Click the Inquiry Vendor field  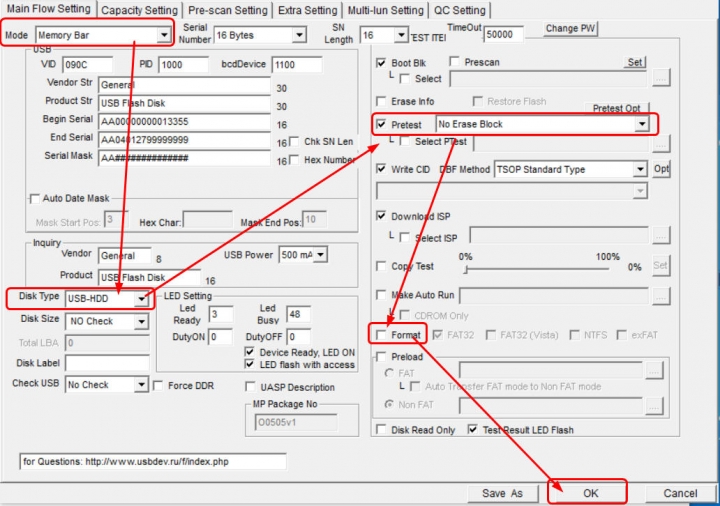(x=124, y=256)
